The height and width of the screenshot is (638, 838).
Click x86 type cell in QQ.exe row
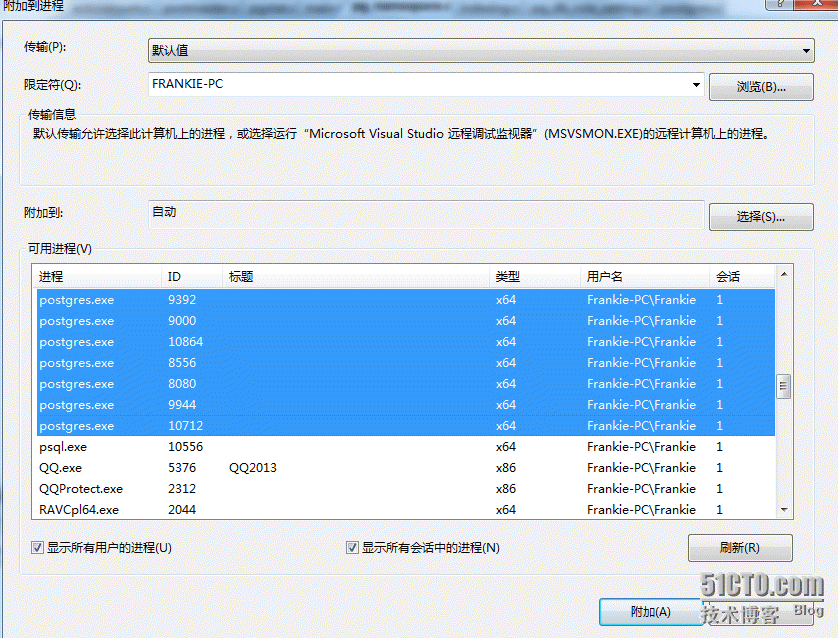pos(506,468)
